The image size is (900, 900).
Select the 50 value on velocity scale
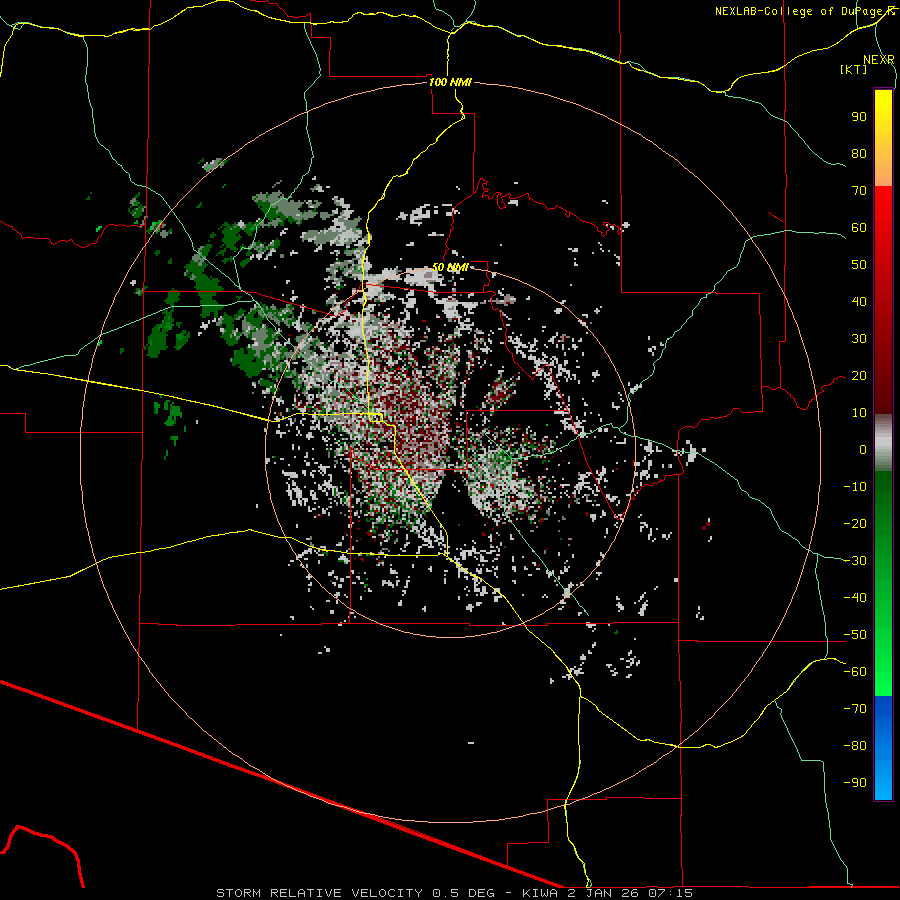[859, 265]
